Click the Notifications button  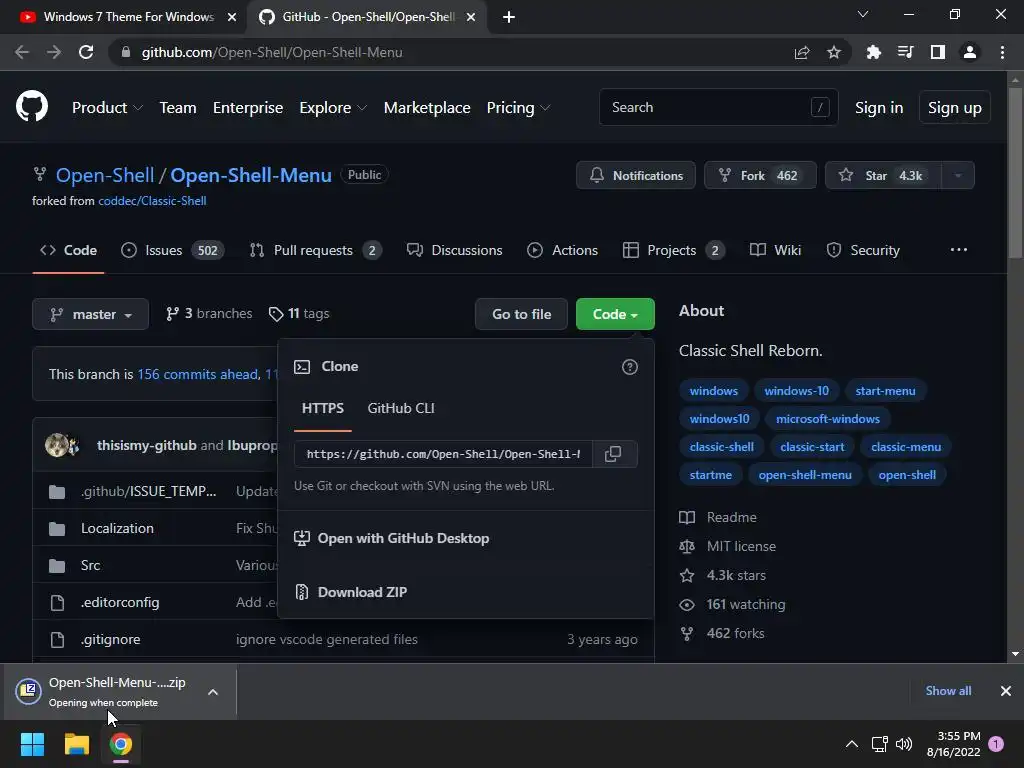[635, 175]
